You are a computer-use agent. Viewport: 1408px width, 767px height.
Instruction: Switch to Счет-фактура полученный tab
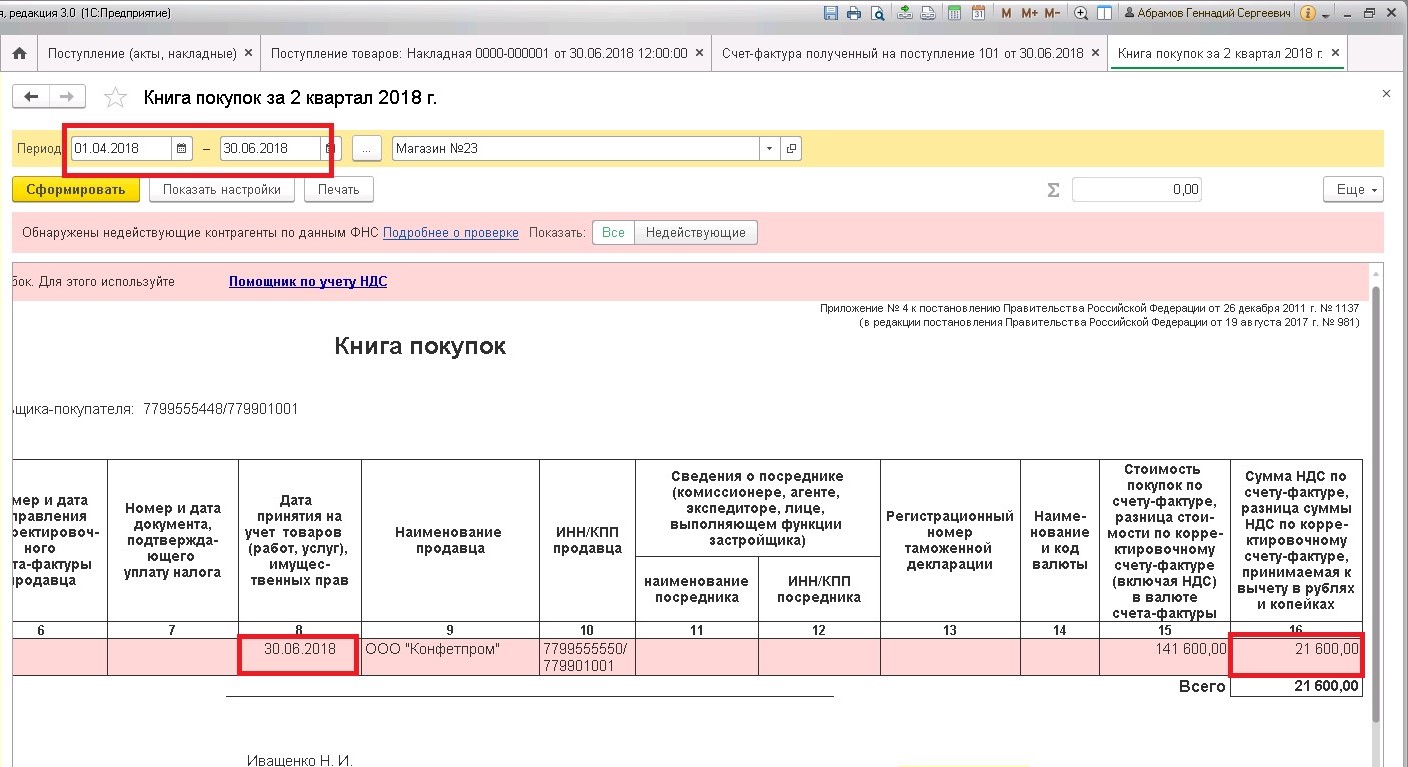[x=903, y=53]
